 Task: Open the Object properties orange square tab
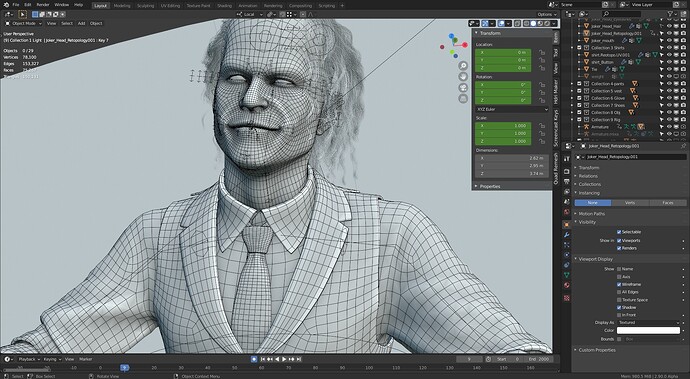pos(567,224)
